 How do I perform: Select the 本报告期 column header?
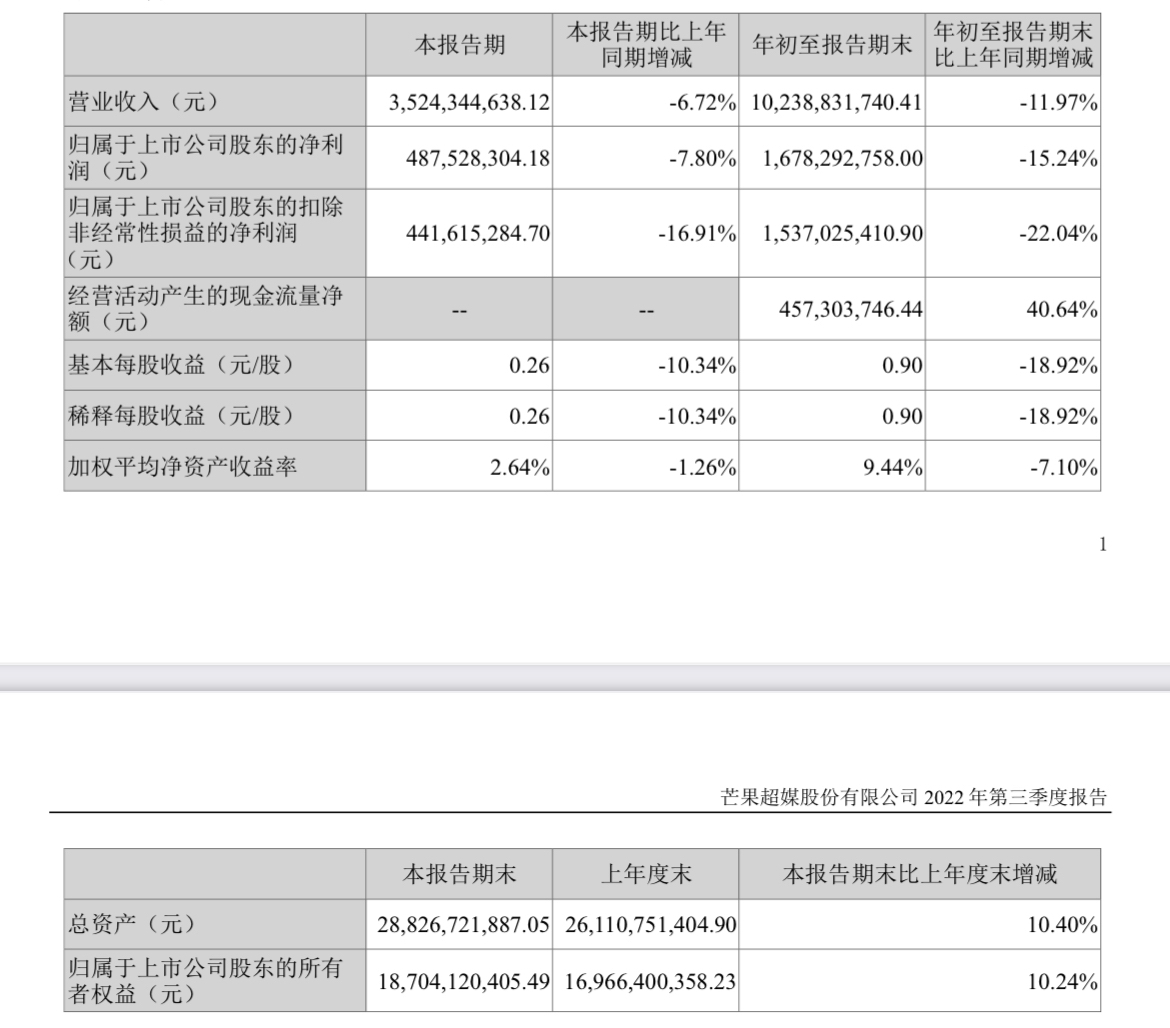pos(460,45)
